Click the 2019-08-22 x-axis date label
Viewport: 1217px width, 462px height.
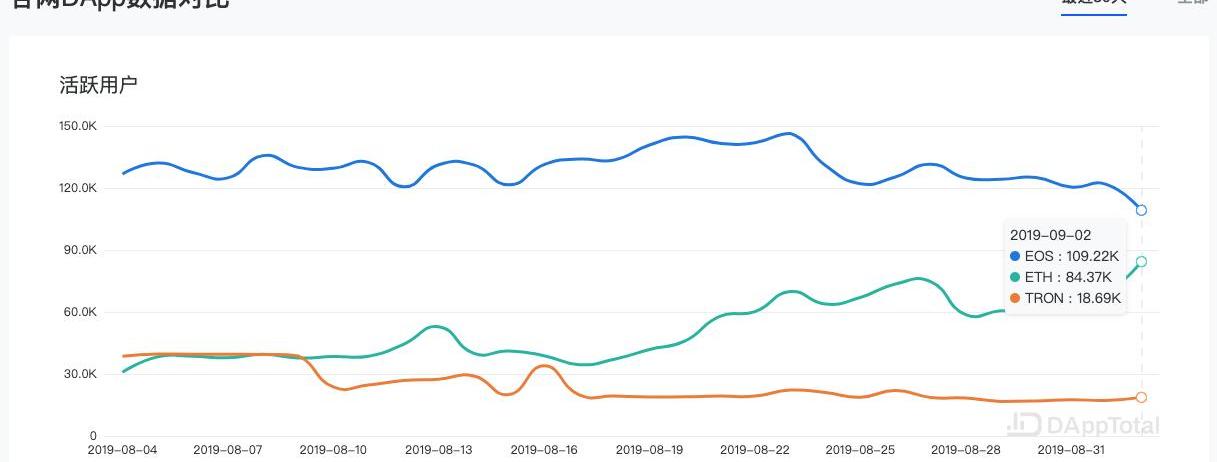point(756,451)
